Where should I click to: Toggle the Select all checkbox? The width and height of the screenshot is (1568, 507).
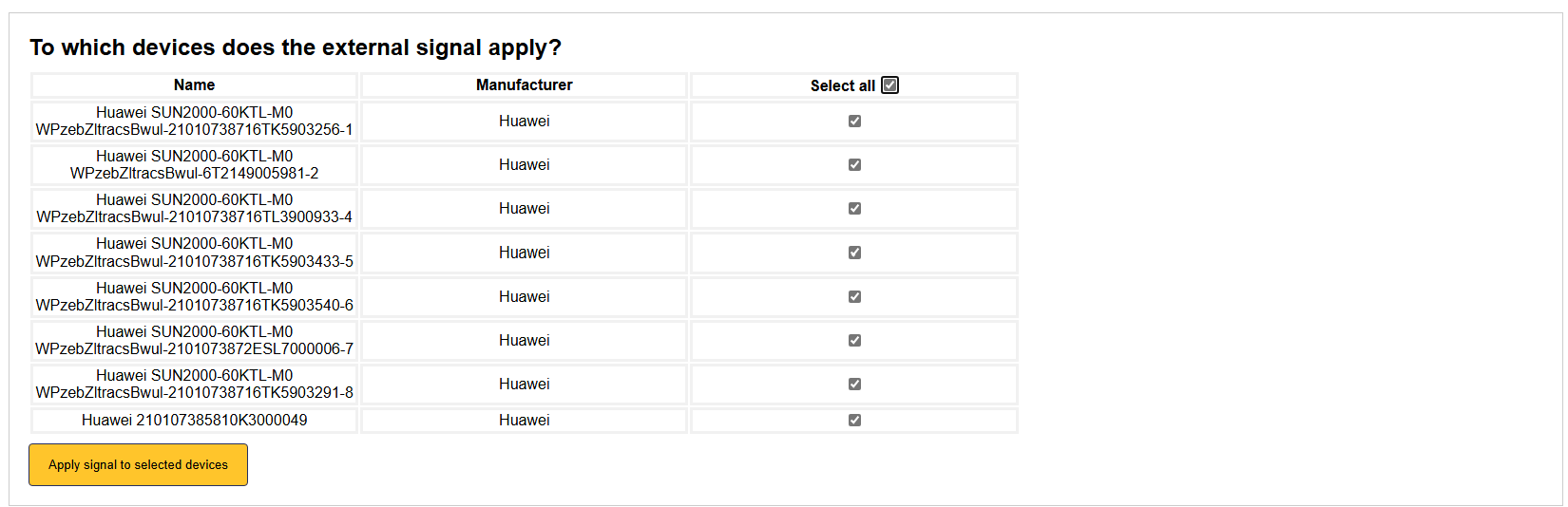point(889,85)
